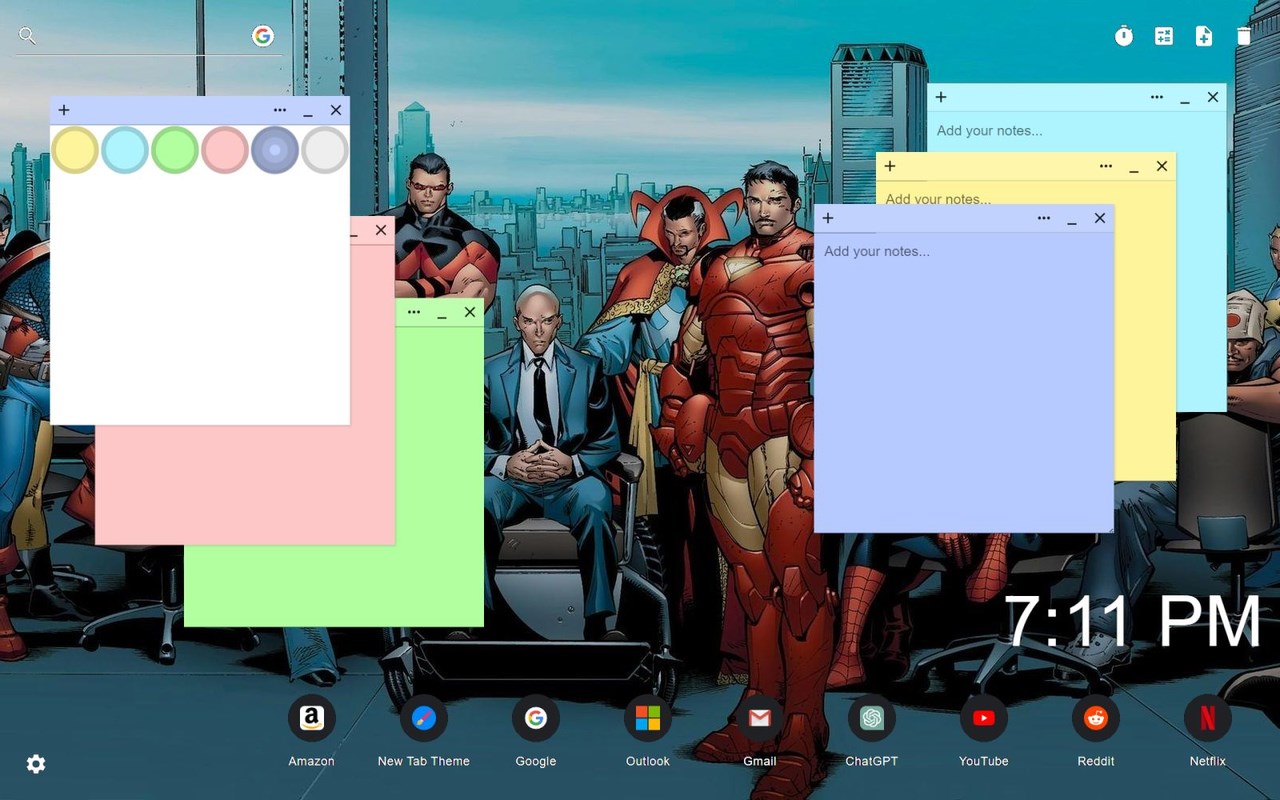
Task: Pick the purple-blue color swatch
Action: [x=275, y=150]
